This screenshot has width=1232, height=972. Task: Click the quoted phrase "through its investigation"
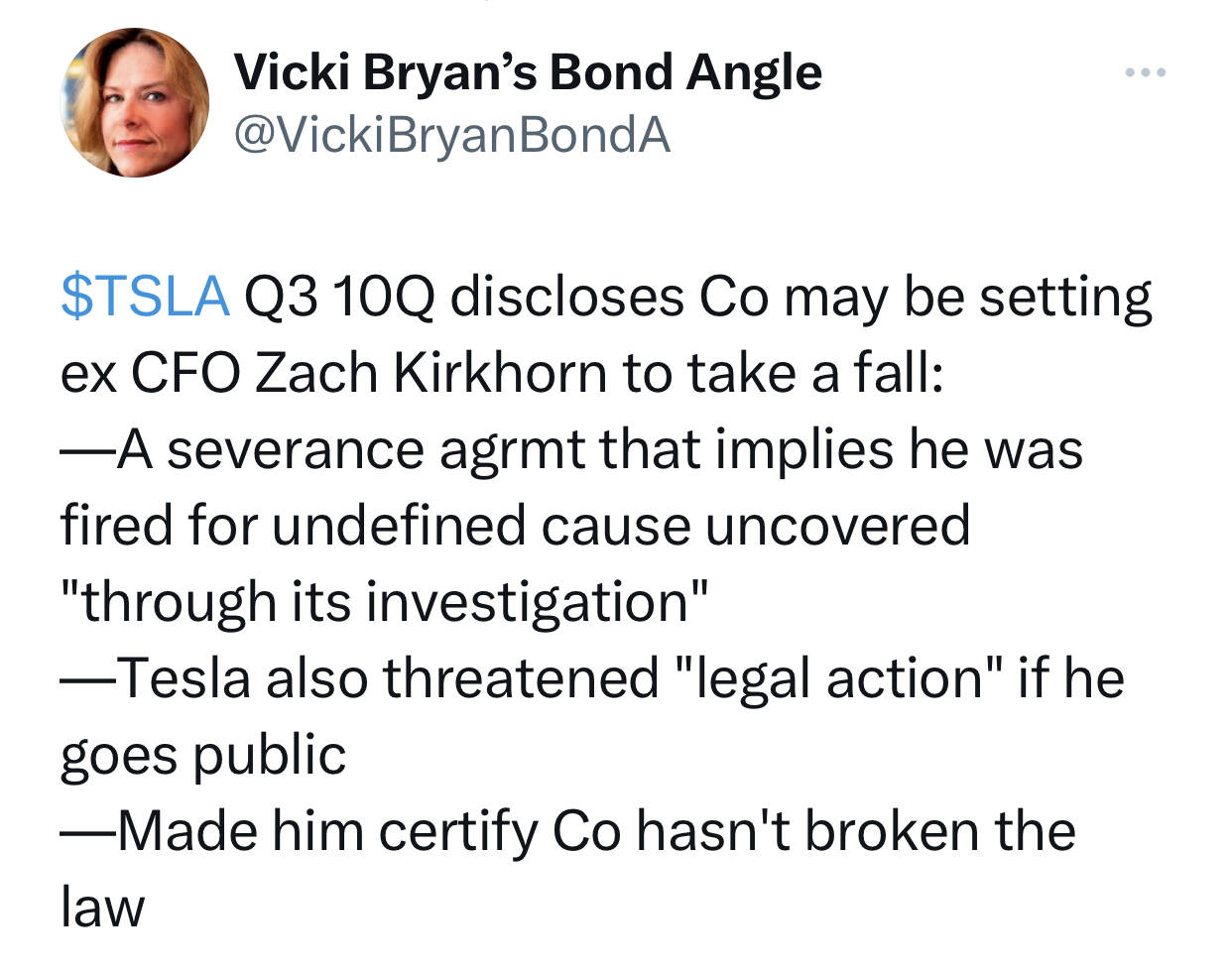pos(384,601)
